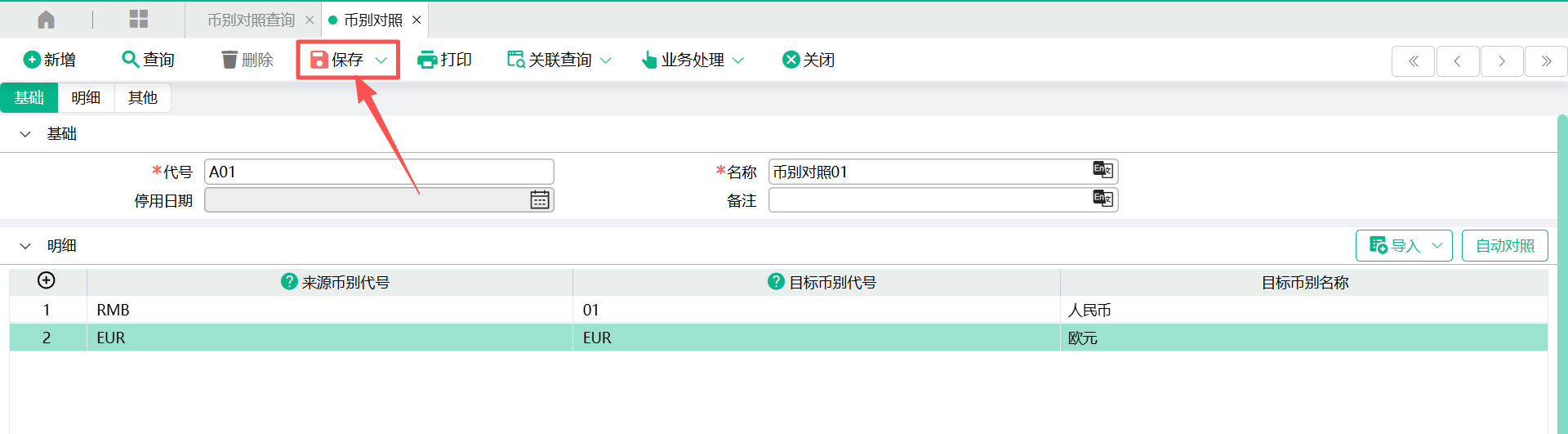Switch to the 其他 tab

pos(142,98)
